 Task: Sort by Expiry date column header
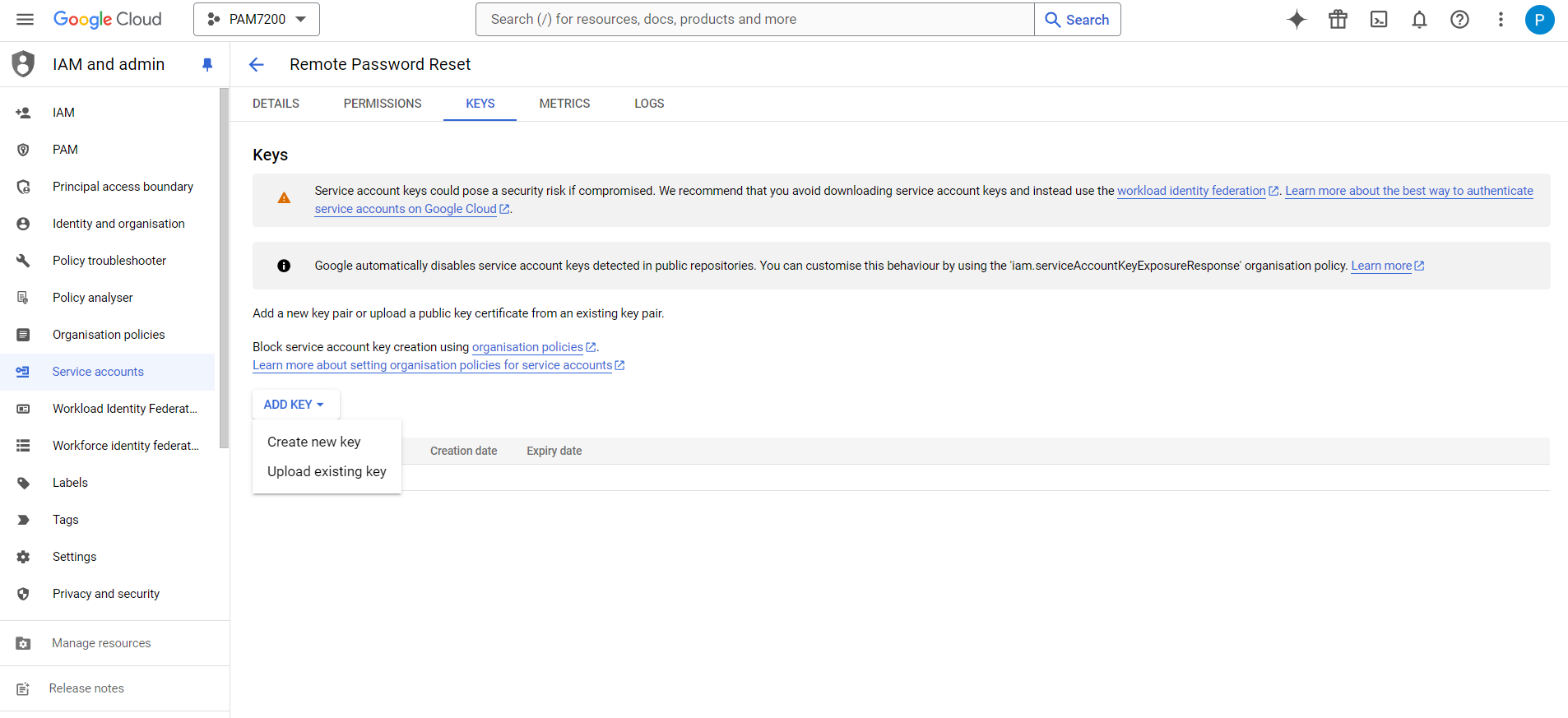(x=554, y=451)
